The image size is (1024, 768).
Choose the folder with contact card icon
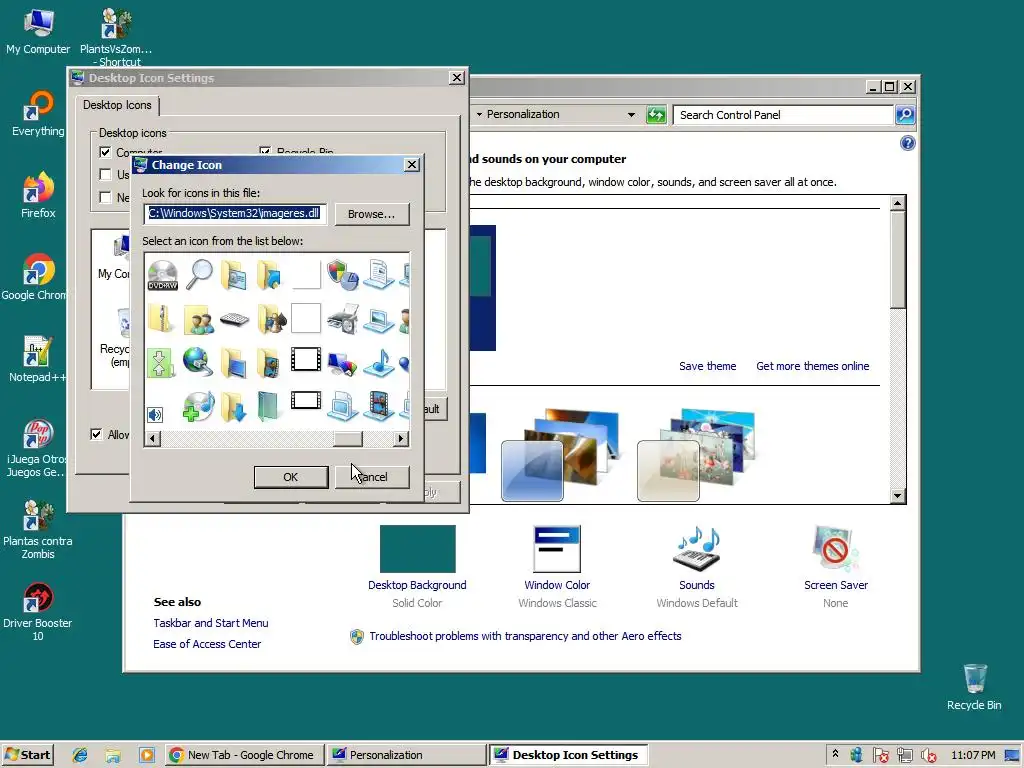pyautogui.click(x=234, y=274)
